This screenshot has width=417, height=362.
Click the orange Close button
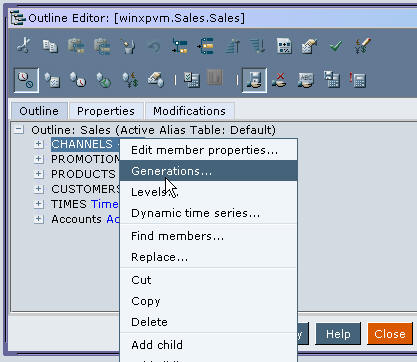point(390,334)
